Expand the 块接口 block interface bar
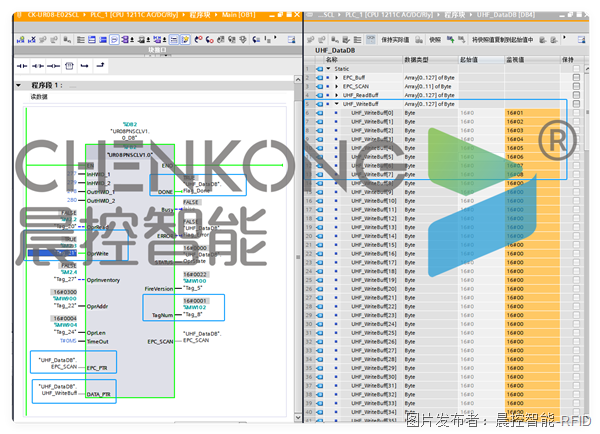600x434 pixels. pos(157,50)
